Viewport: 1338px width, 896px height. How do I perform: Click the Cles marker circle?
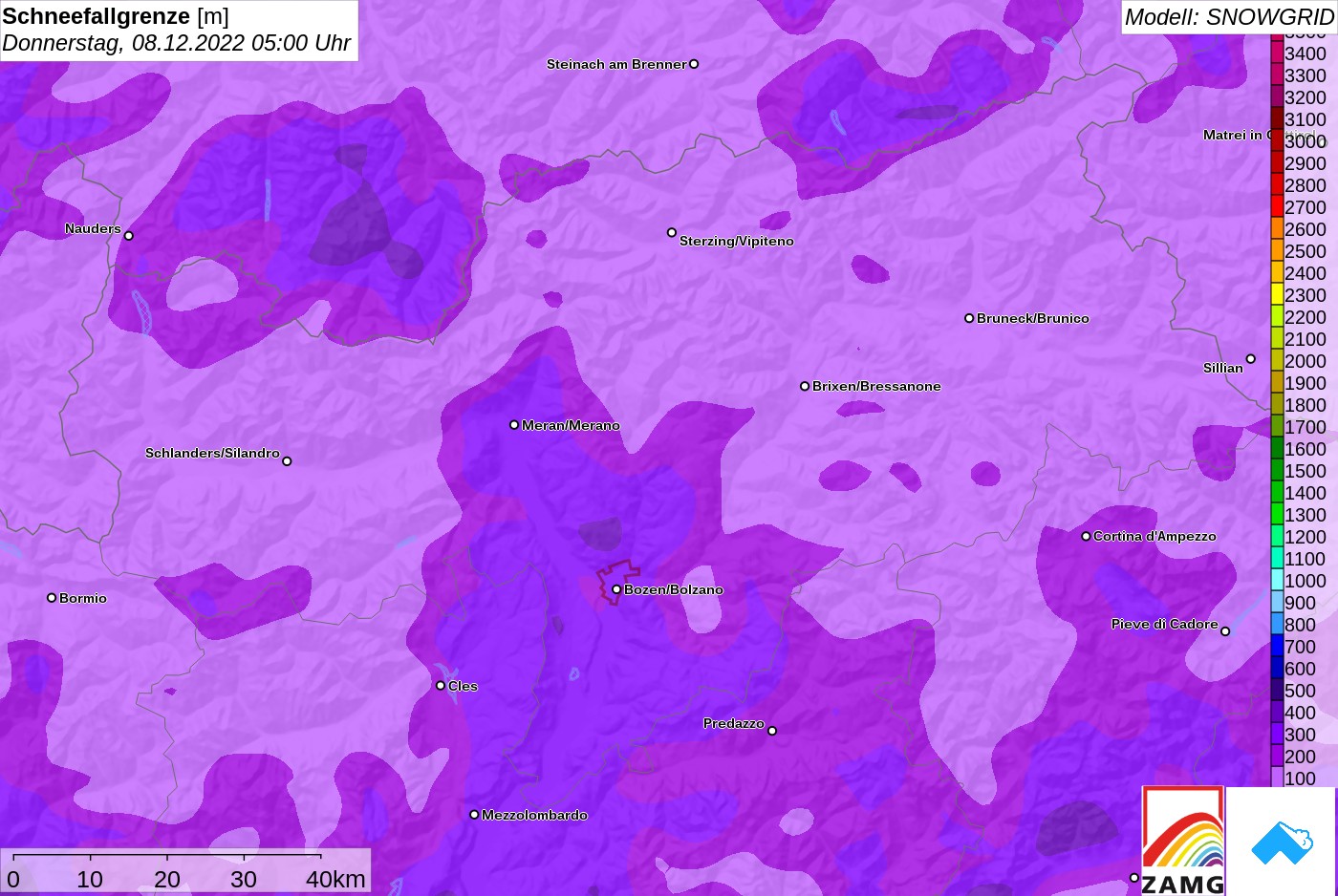(x=441, y=685)
